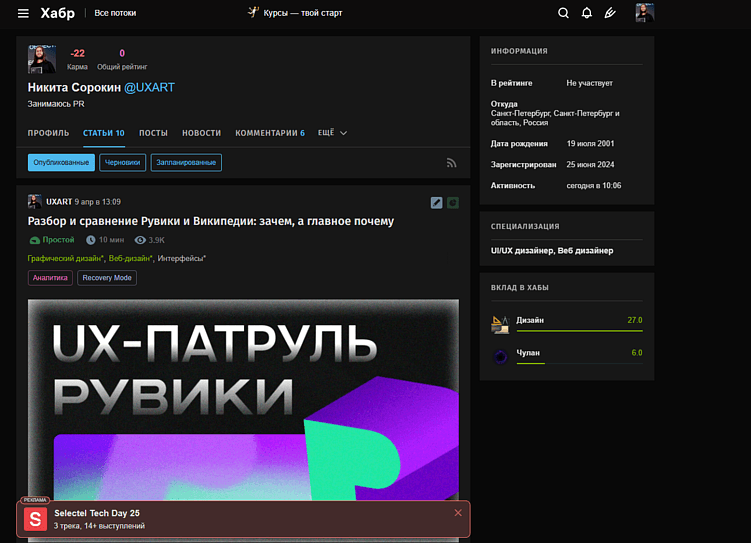This screenshot has width=751, height=543.
Task: Select the СТАТЬИ 10 tab
Action: (103, 133)
